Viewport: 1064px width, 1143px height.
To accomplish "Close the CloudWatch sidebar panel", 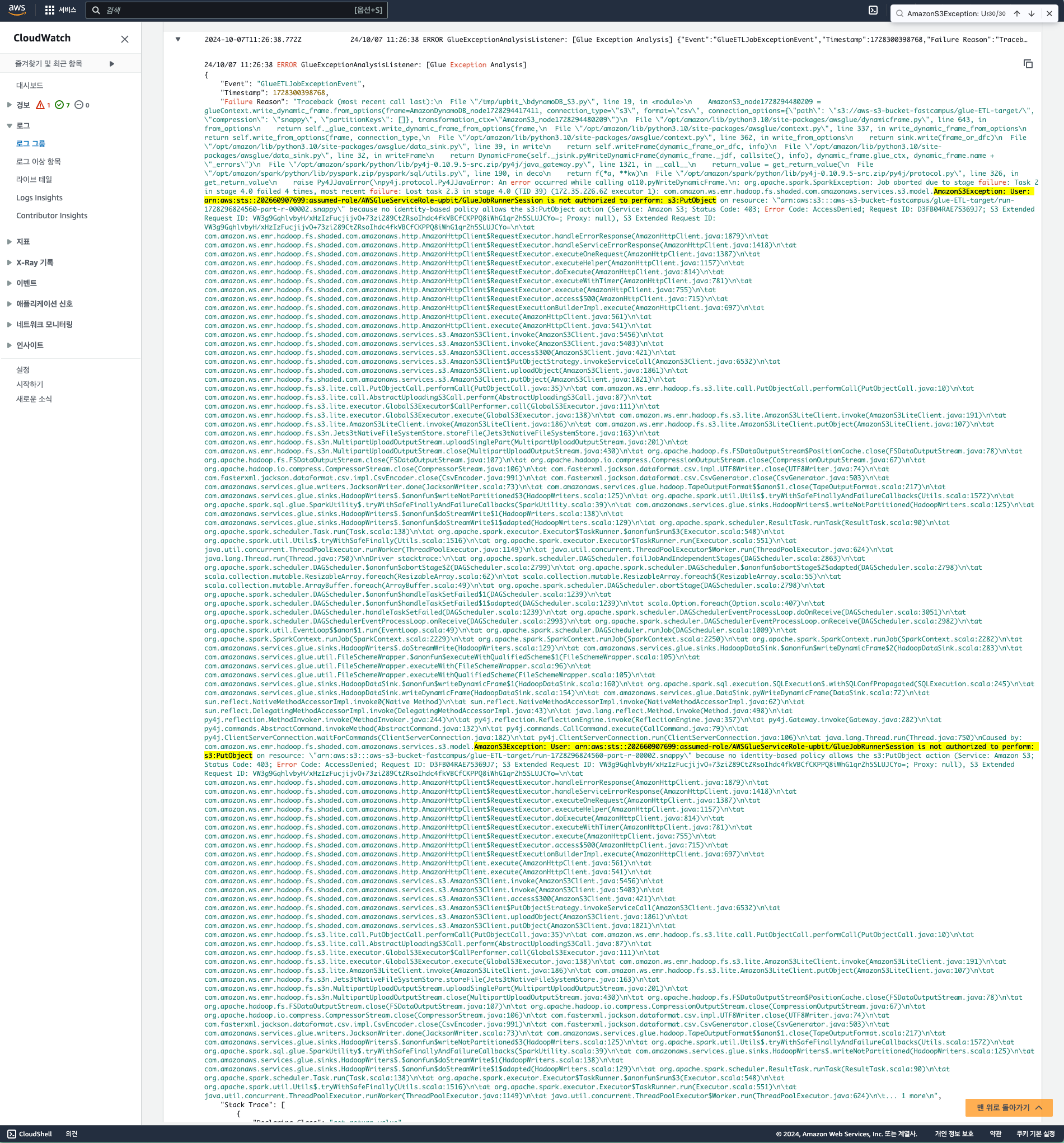I will (125, 39).
